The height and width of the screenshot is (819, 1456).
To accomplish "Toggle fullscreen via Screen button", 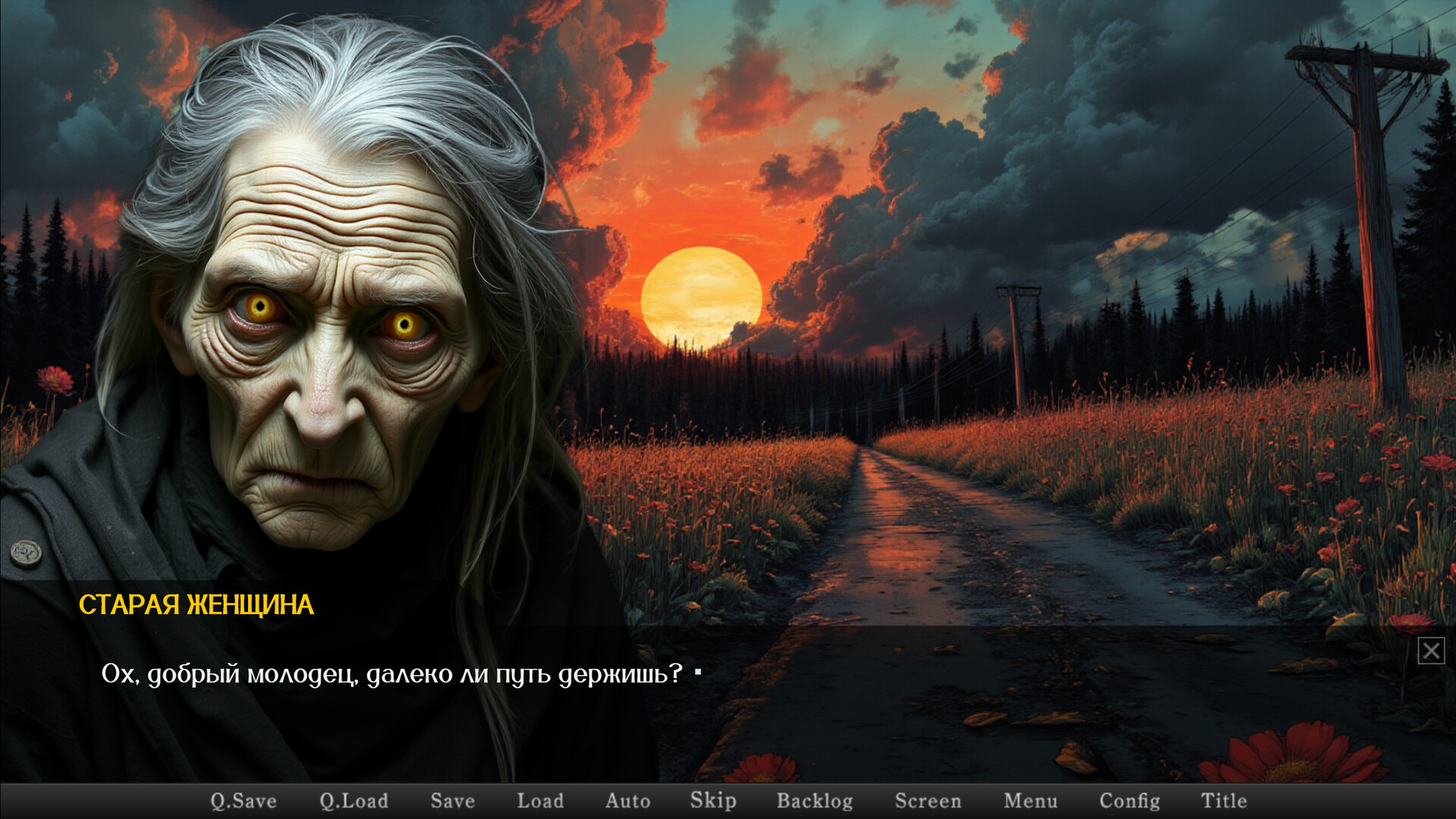I will tap(927, 801).
